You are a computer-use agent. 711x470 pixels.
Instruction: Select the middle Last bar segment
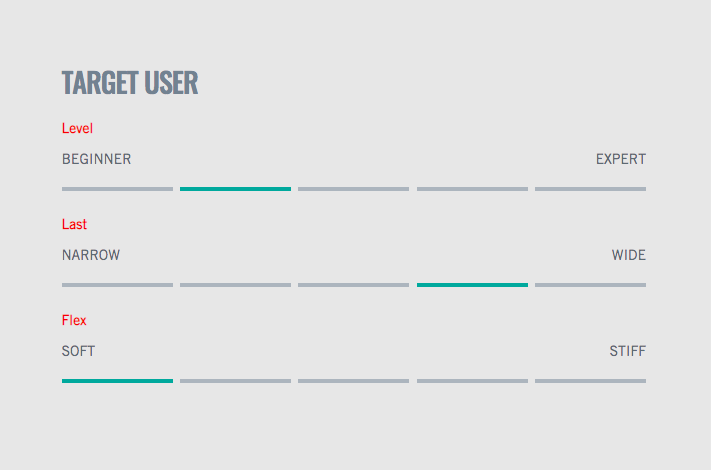tap(354, 285)
